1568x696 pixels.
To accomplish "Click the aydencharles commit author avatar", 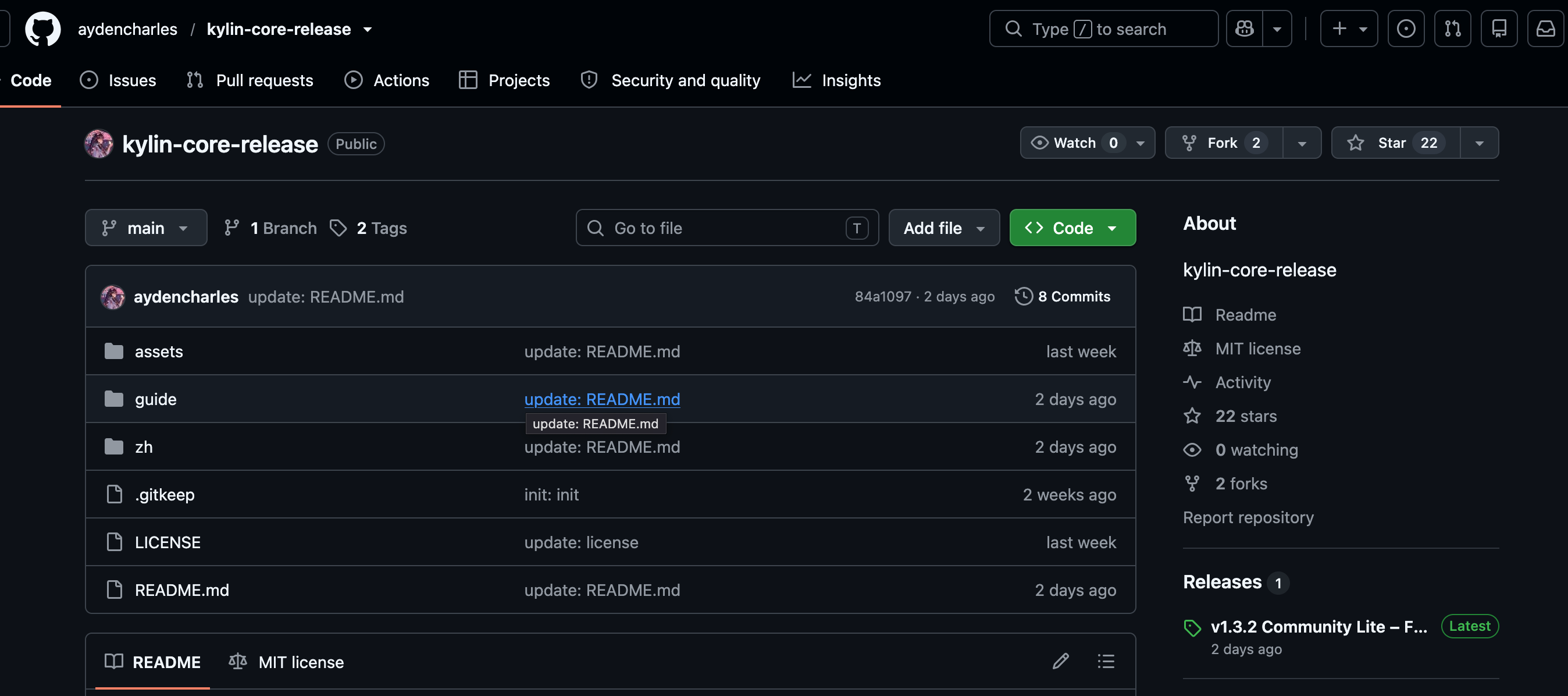I will tap(113, 297).
